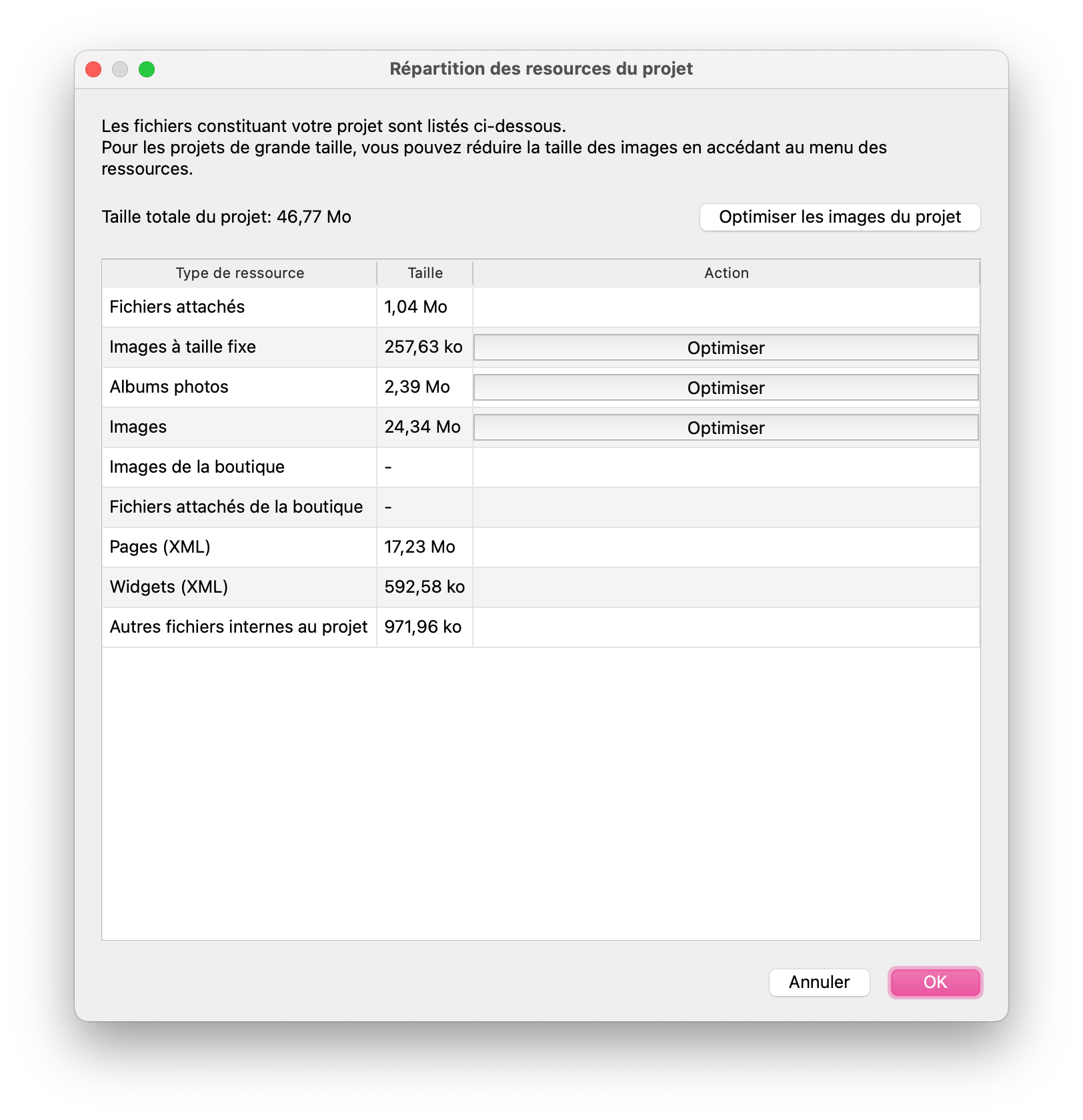Select Fichiers attachés de la boutique row
Screen dimensions: 1083x1120
click(x=236, y=507)
